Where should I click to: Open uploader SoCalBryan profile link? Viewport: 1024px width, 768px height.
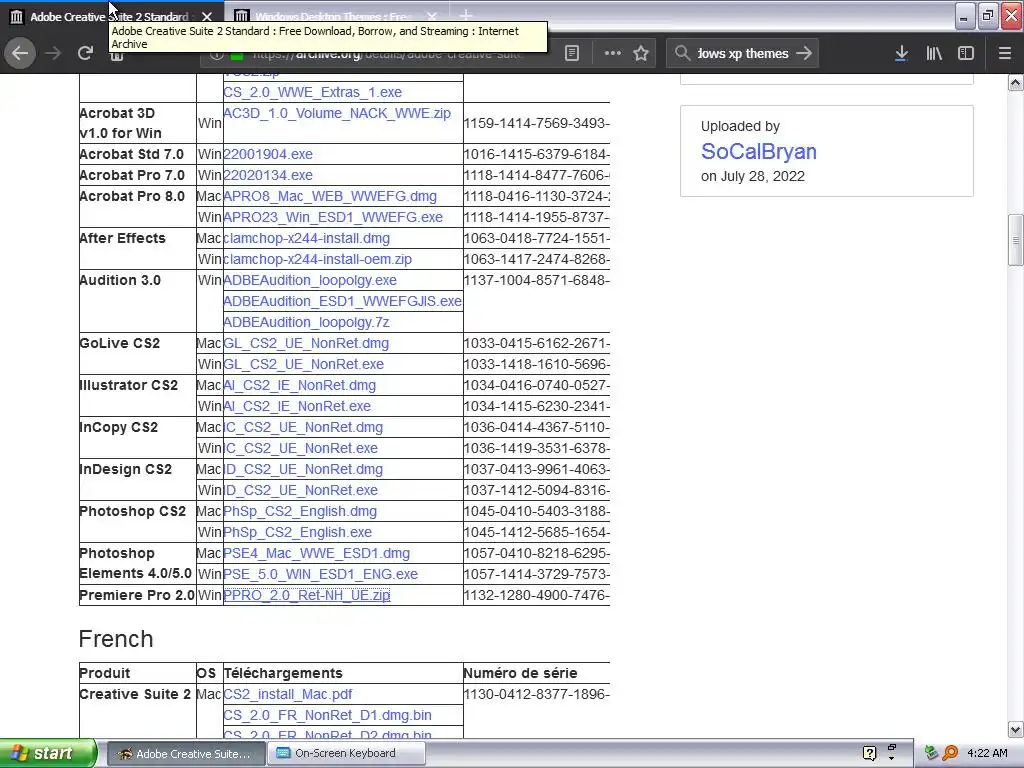pyautogui.click(x=759, y=151)
